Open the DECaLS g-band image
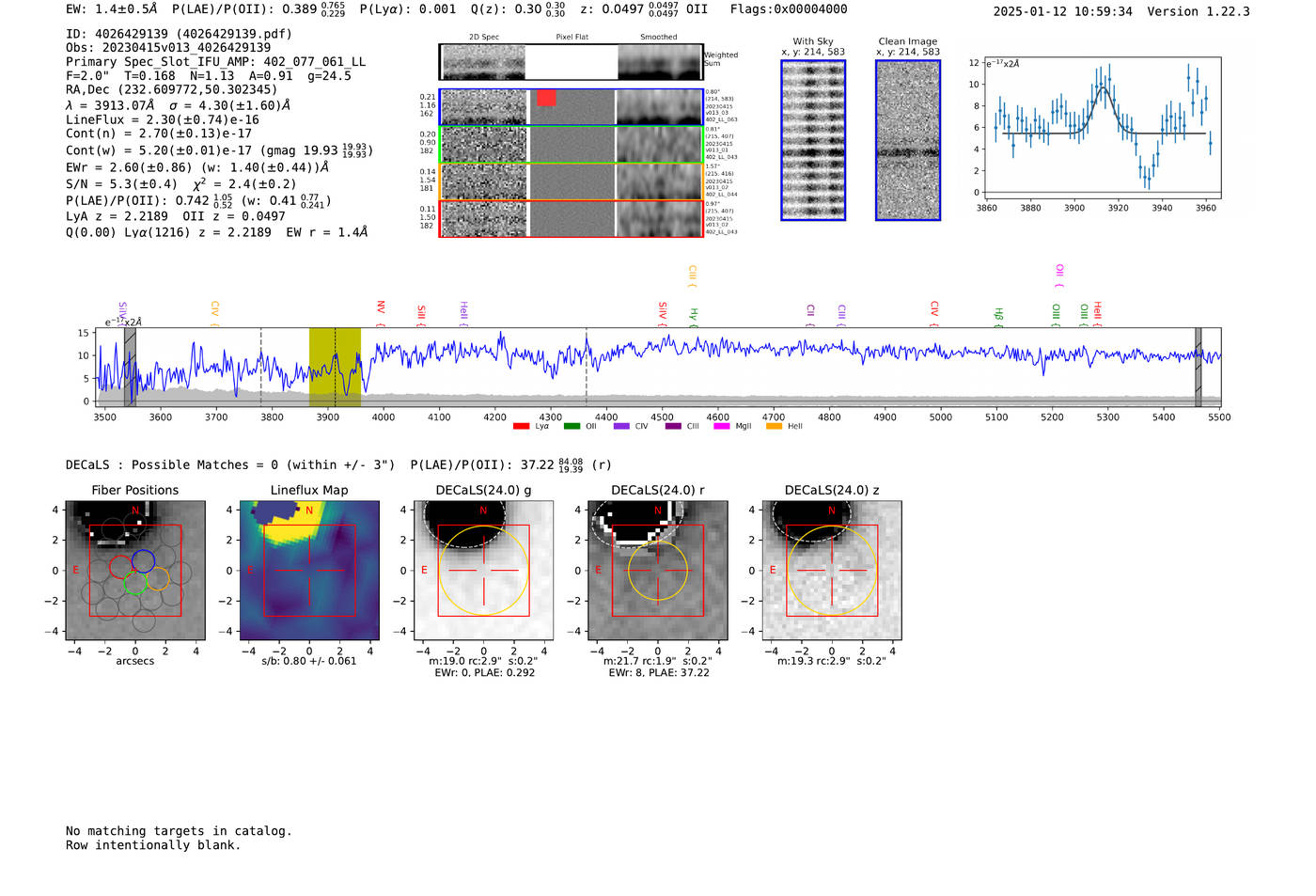1316x896 pixels. tap(483, 571)
